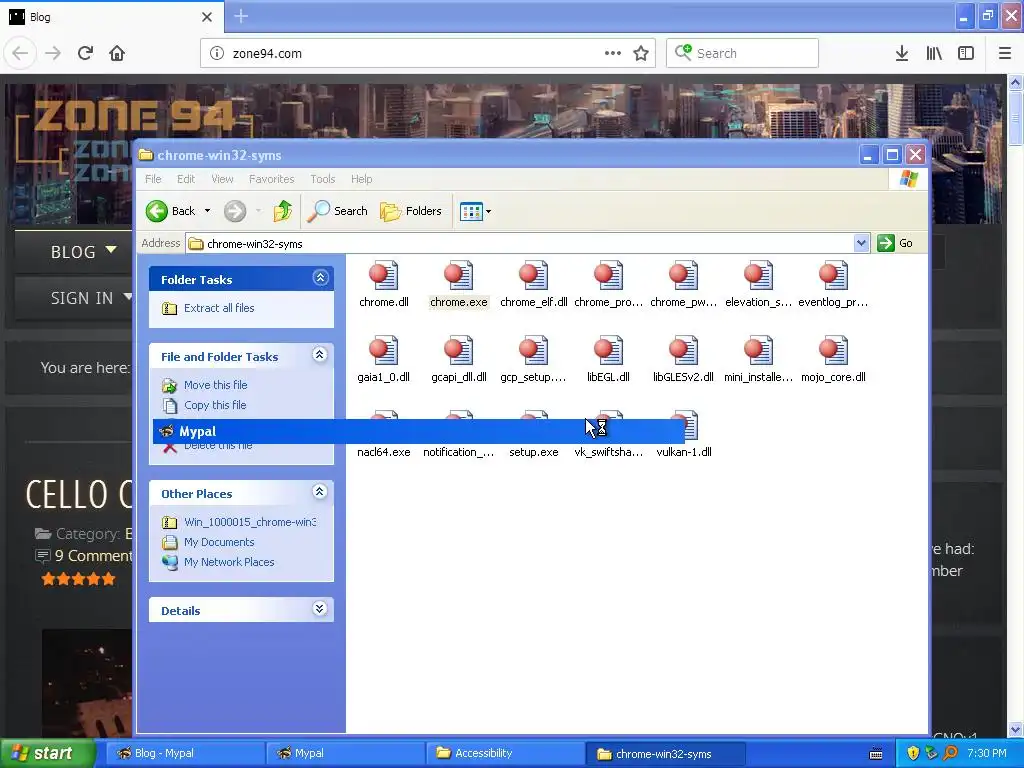The image size is (1024, 768).
Task: Open the Back history dropdown arrow
Action: pos(208,211)
